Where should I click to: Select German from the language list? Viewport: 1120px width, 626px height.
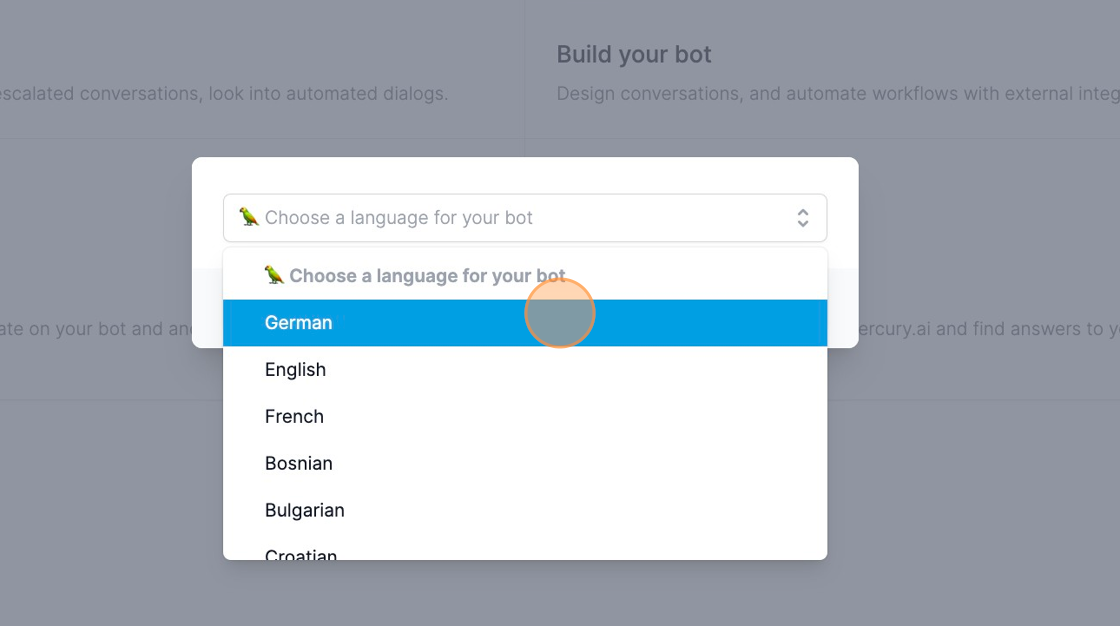525,323
